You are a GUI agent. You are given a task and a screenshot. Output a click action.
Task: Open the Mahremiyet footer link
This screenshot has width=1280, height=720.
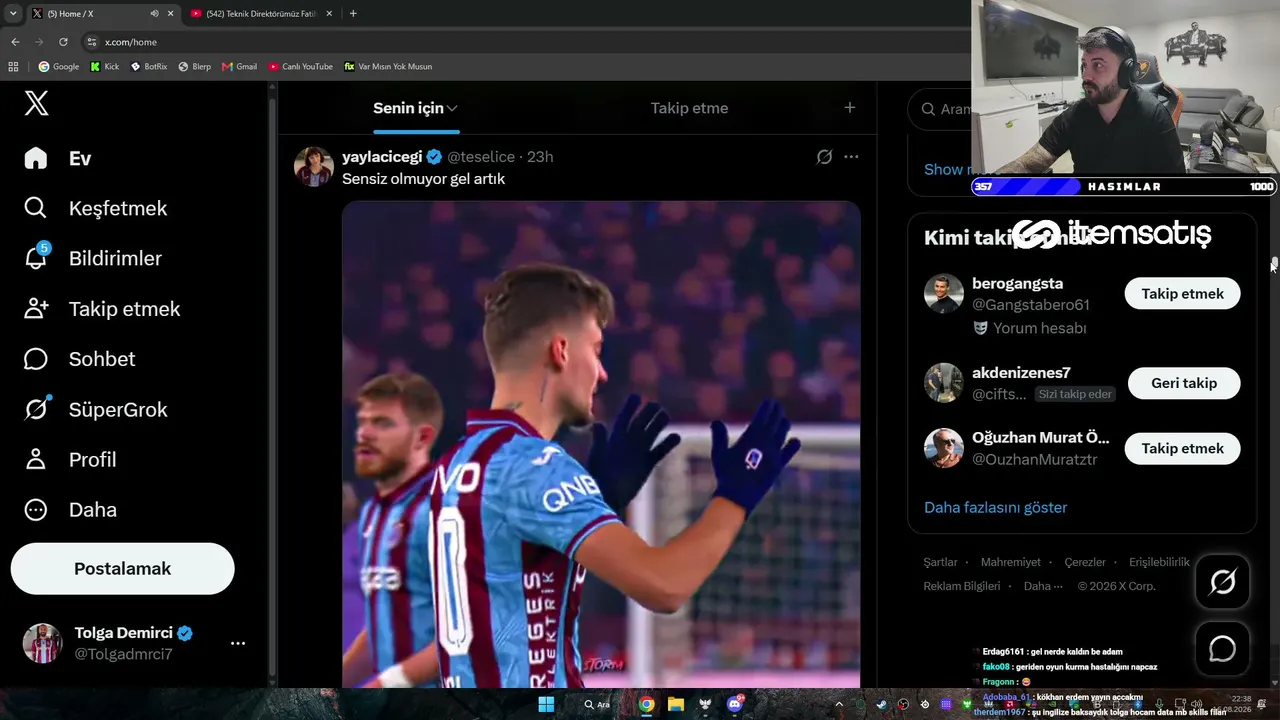tap(1011, 562)
